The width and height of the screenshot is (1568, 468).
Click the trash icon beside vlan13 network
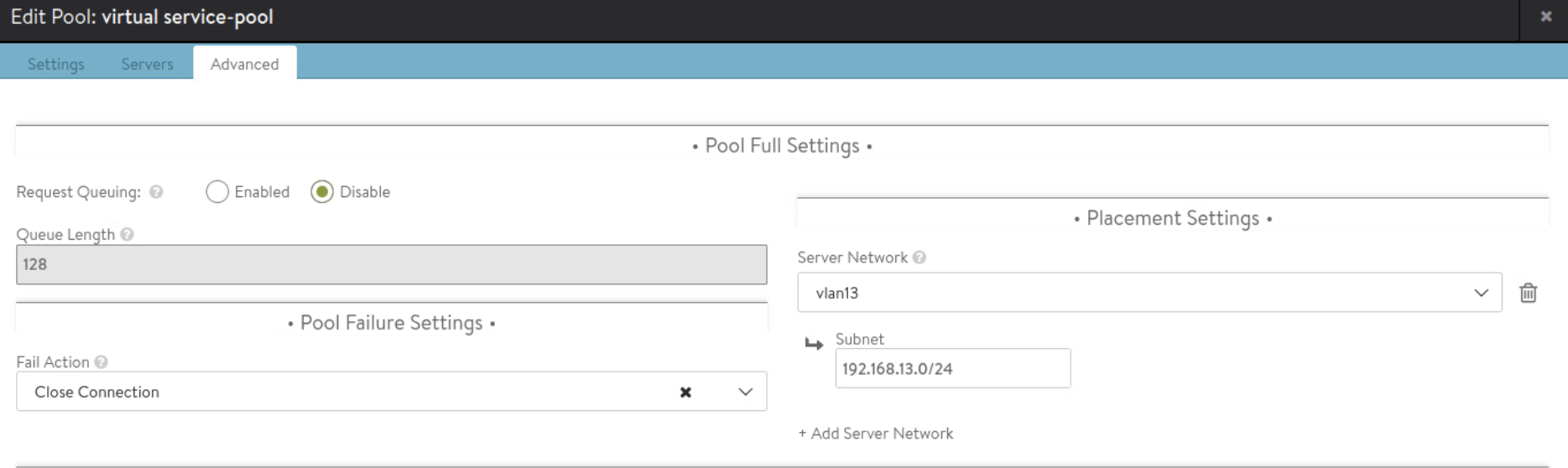point(1528,293)
